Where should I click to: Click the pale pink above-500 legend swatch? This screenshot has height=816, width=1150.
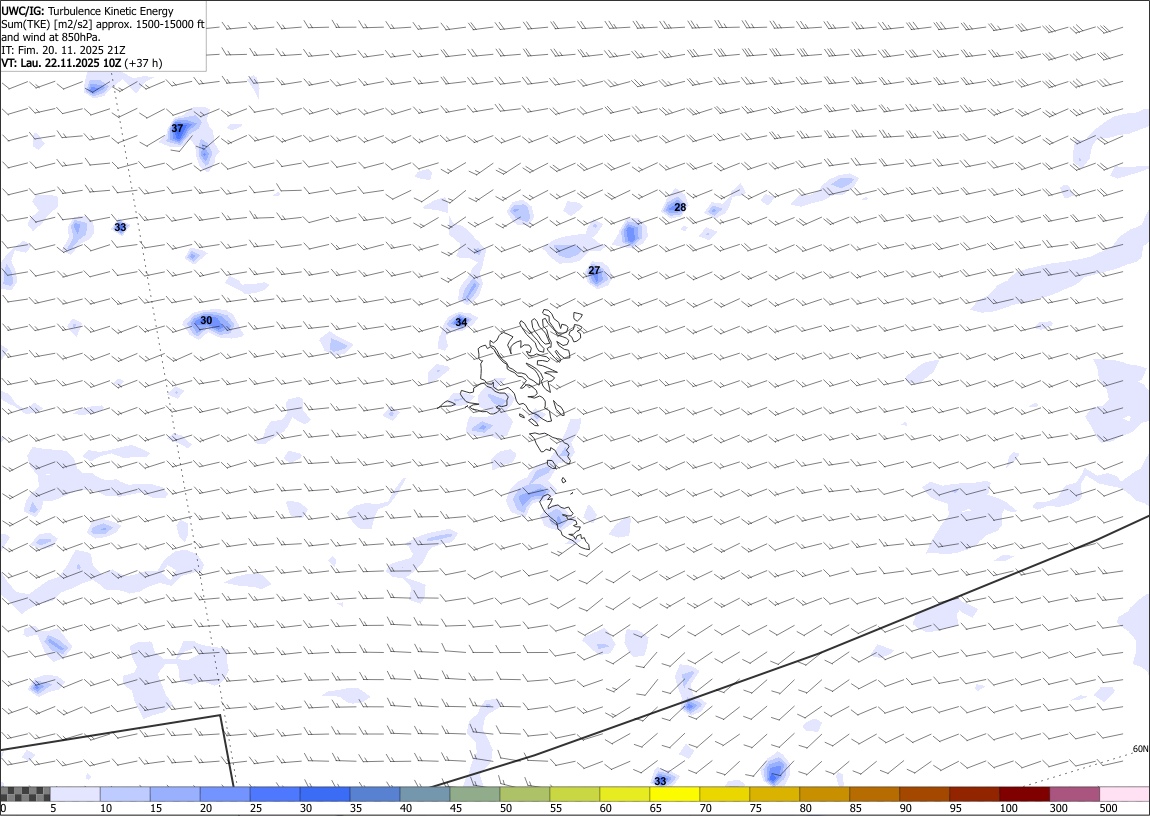click(1124, 794)
